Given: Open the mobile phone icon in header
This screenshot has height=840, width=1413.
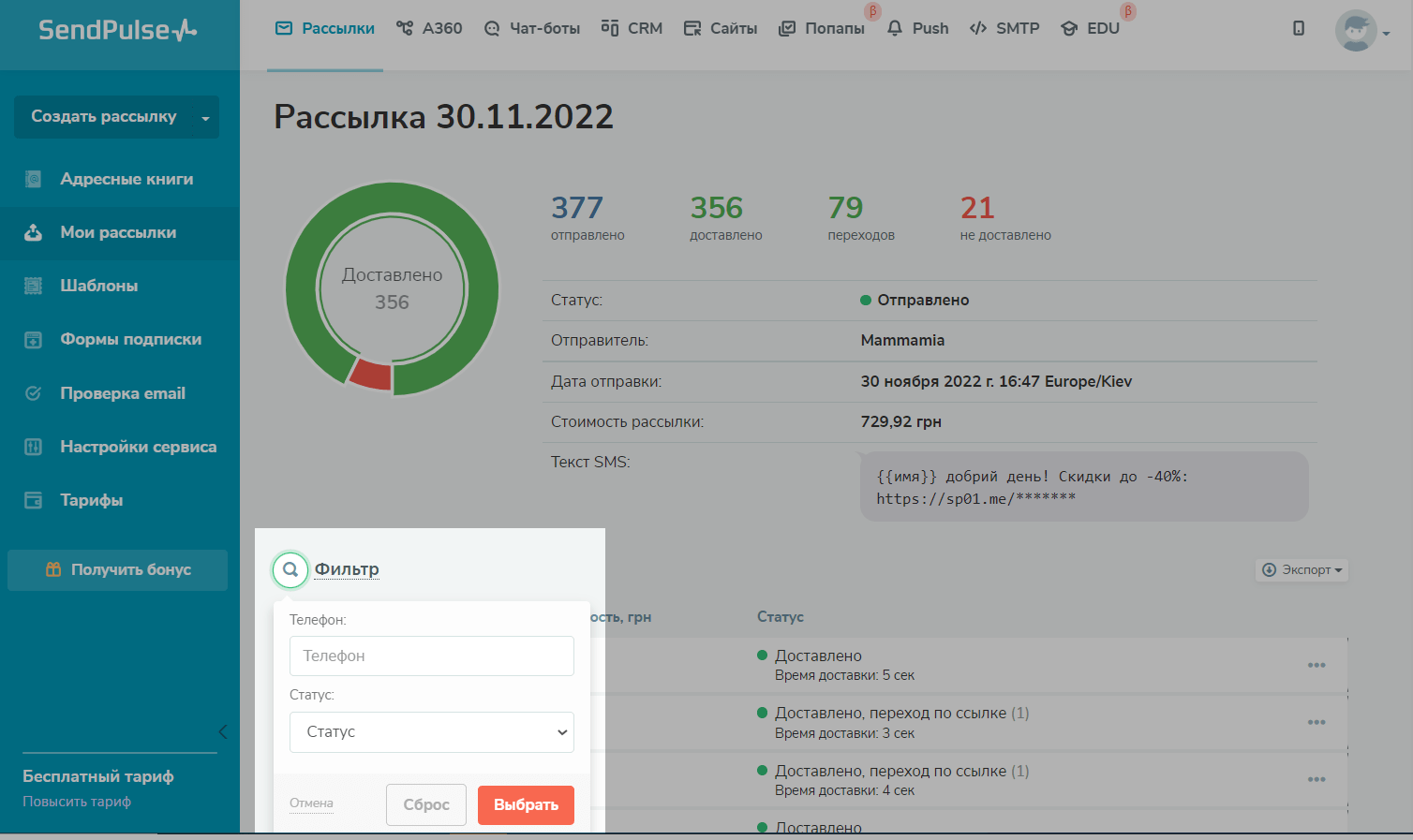Looking at the screenshot, I should point(1298,28).
